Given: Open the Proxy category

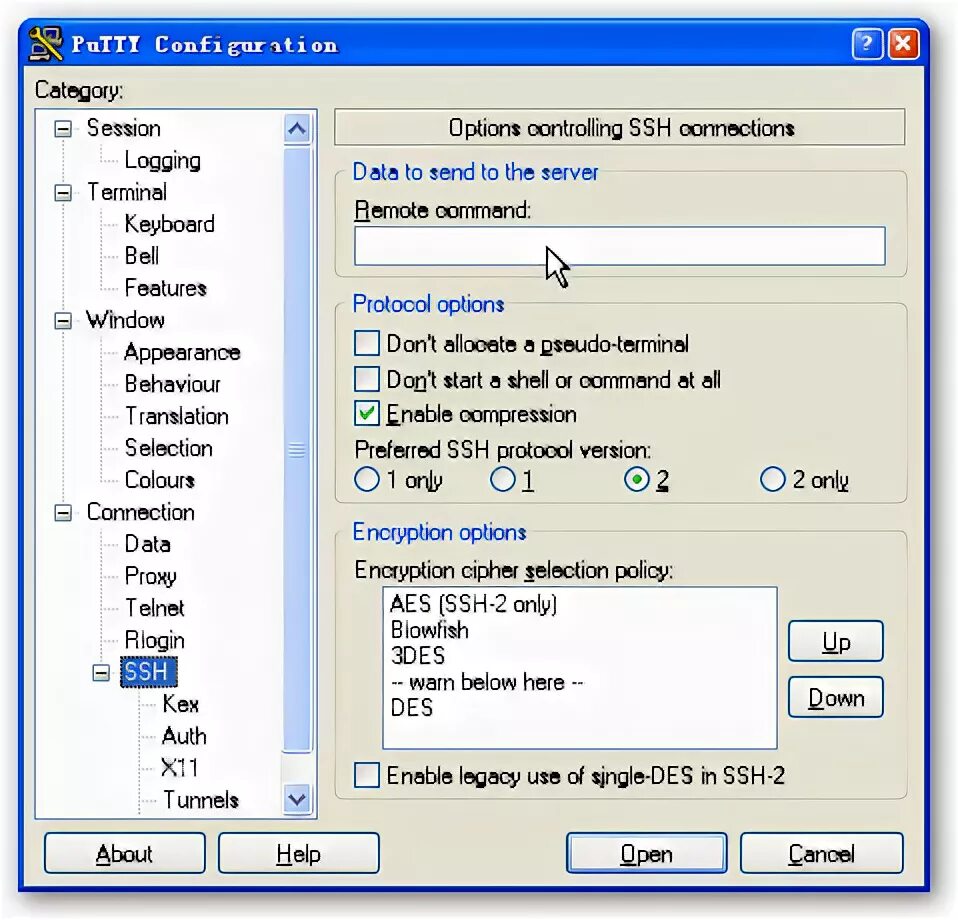Looking at the screenshot, I should pos(150,576).
